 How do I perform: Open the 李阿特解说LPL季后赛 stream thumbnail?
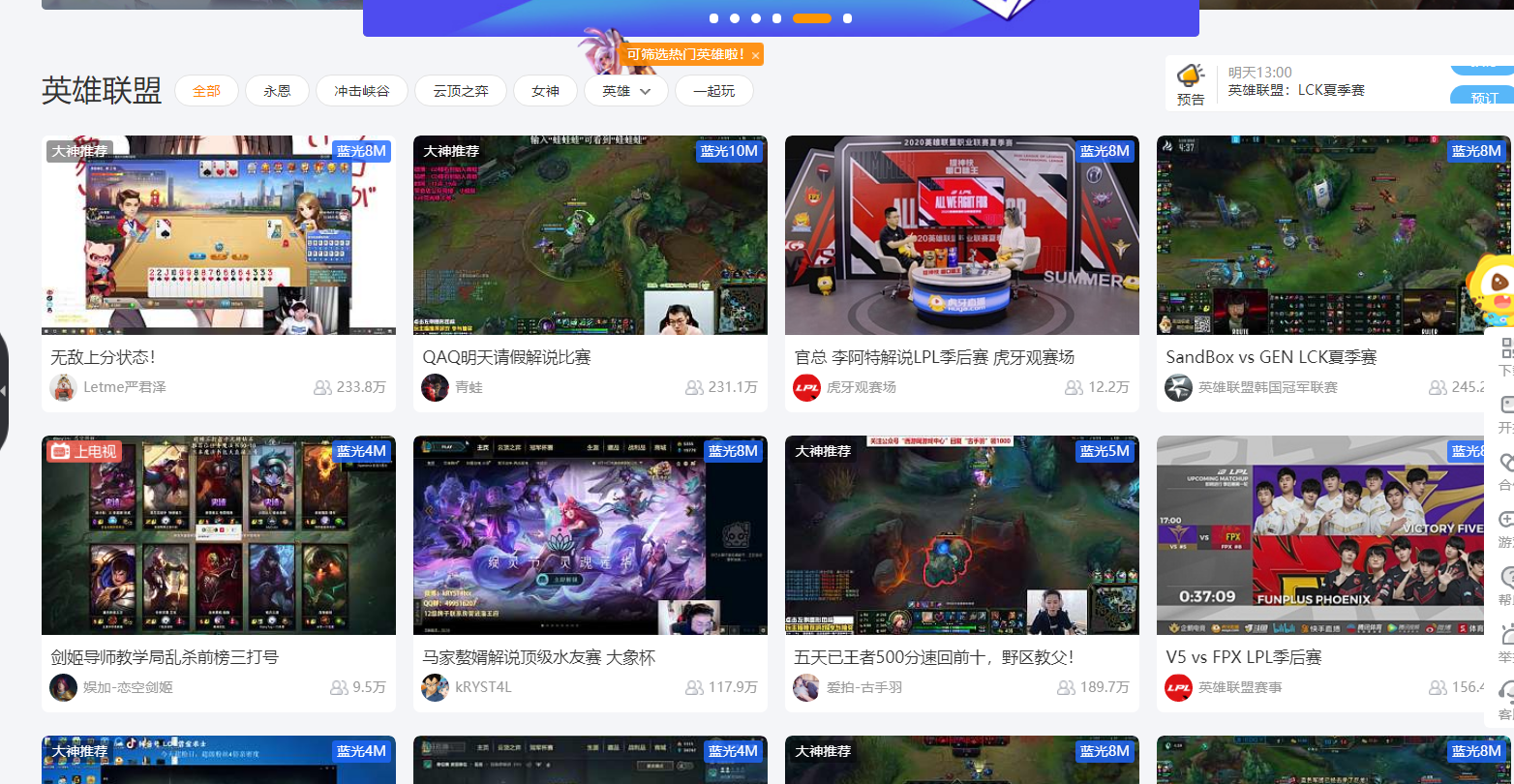962,235
